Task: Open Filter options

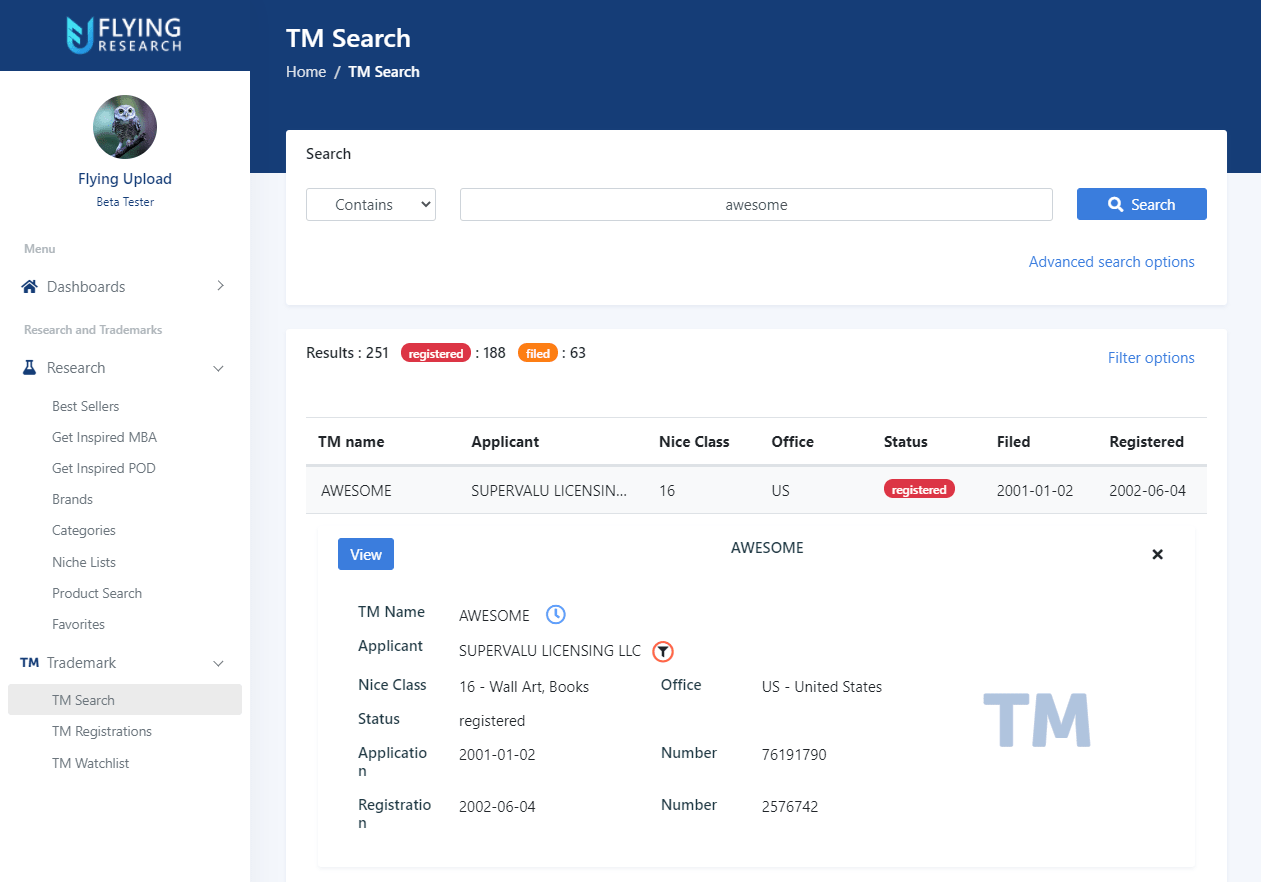Action: tap(1151, 358)
